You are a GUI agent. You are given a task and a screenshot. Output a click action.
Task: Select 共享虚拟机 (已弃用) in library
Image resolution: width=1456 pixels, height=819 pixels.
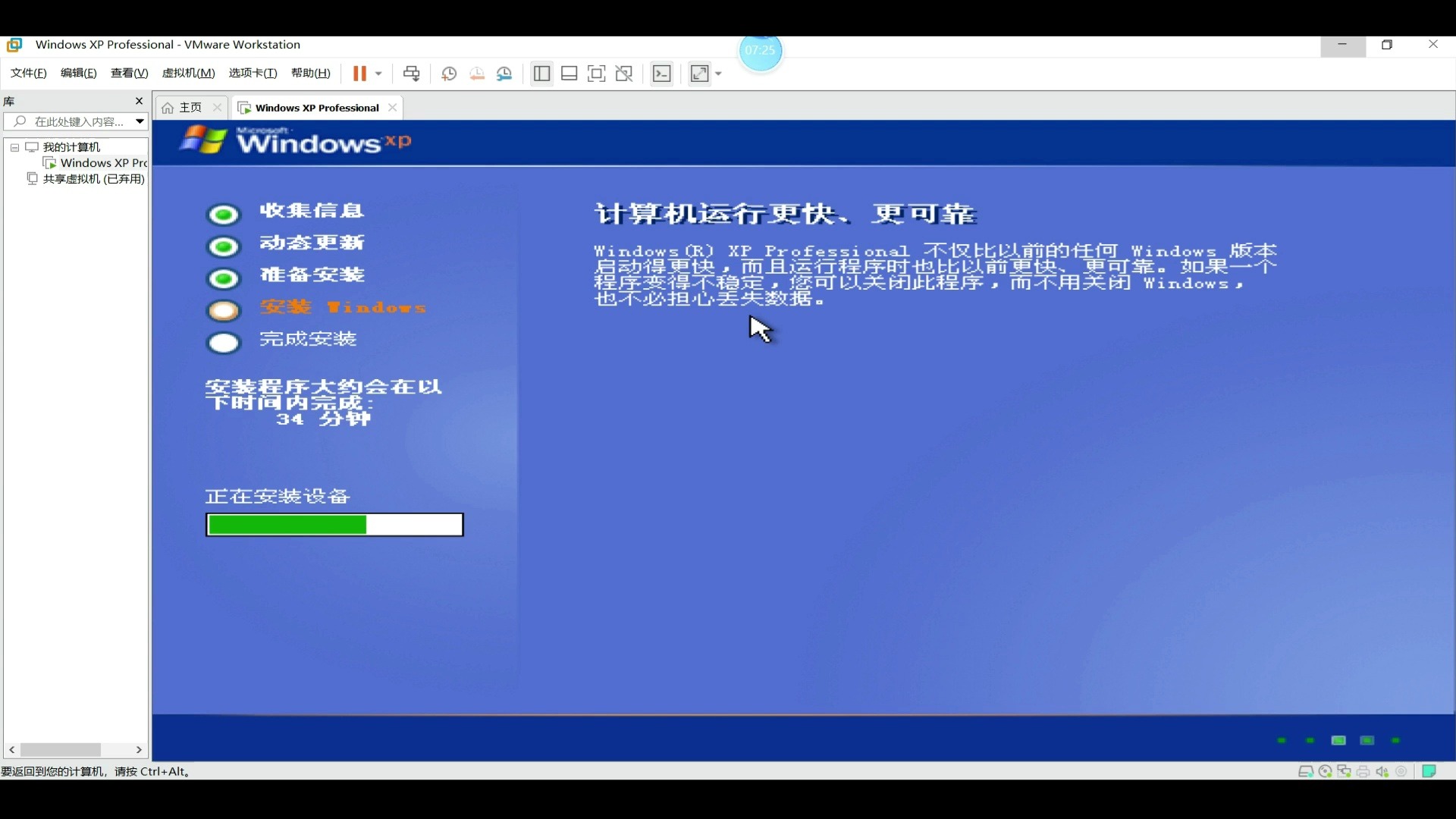click(86, 179)
